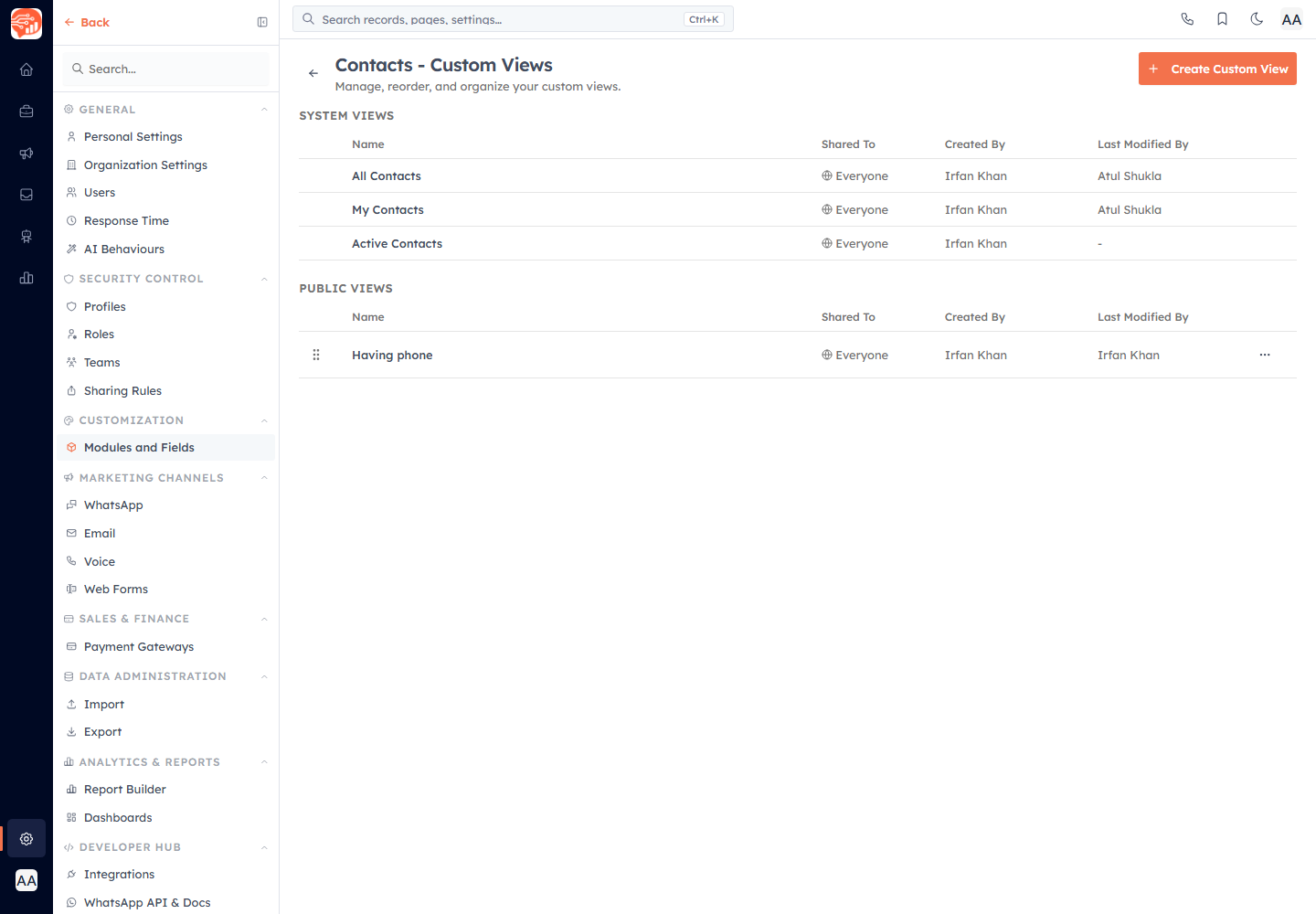
Task: Collapse the ANALYTICS & REPORTS section
Action: (x=264, y=762)
